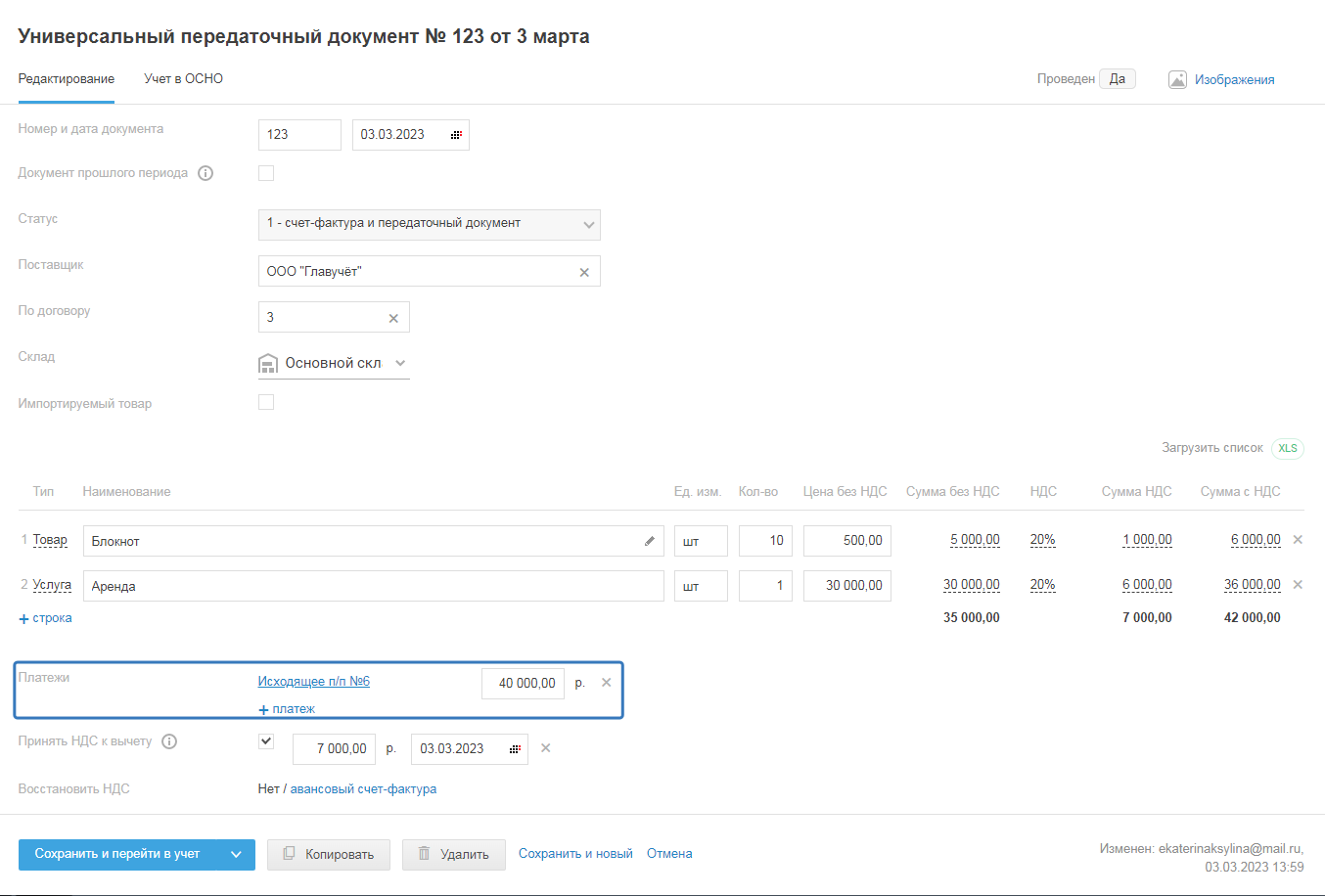Open the Изображения link

[1234, 80]
